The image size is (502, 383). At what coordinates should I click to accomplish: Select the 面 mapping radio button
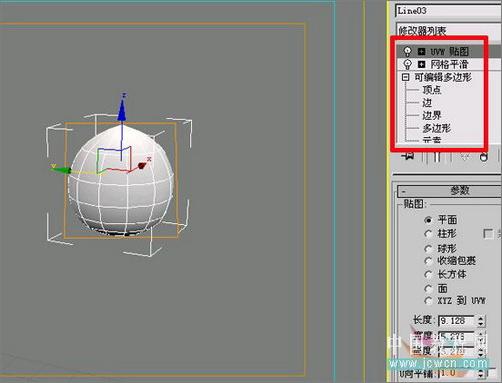pyautogui.click(x=429, y=288)
